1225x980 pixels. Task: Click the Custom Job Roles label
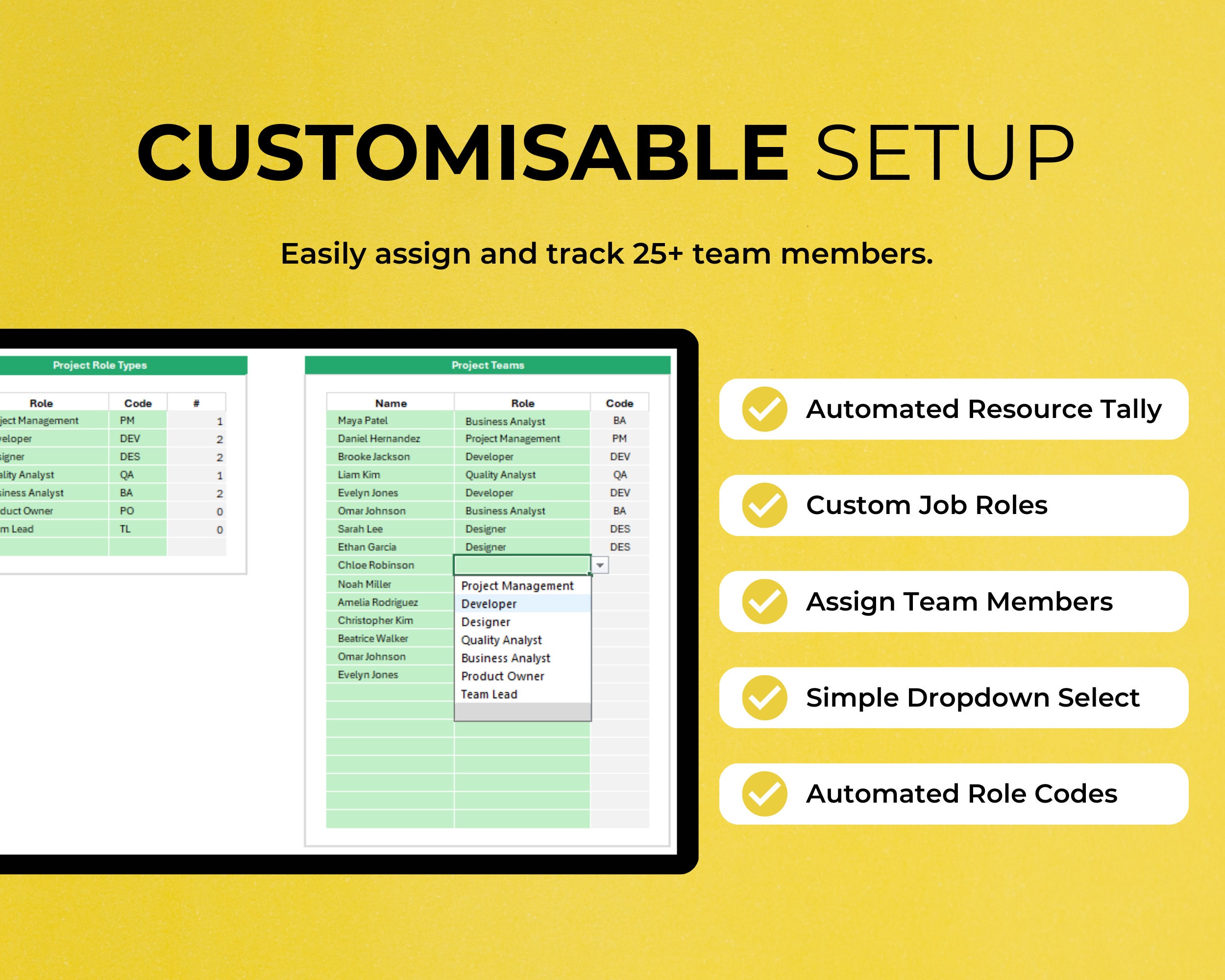926,505
